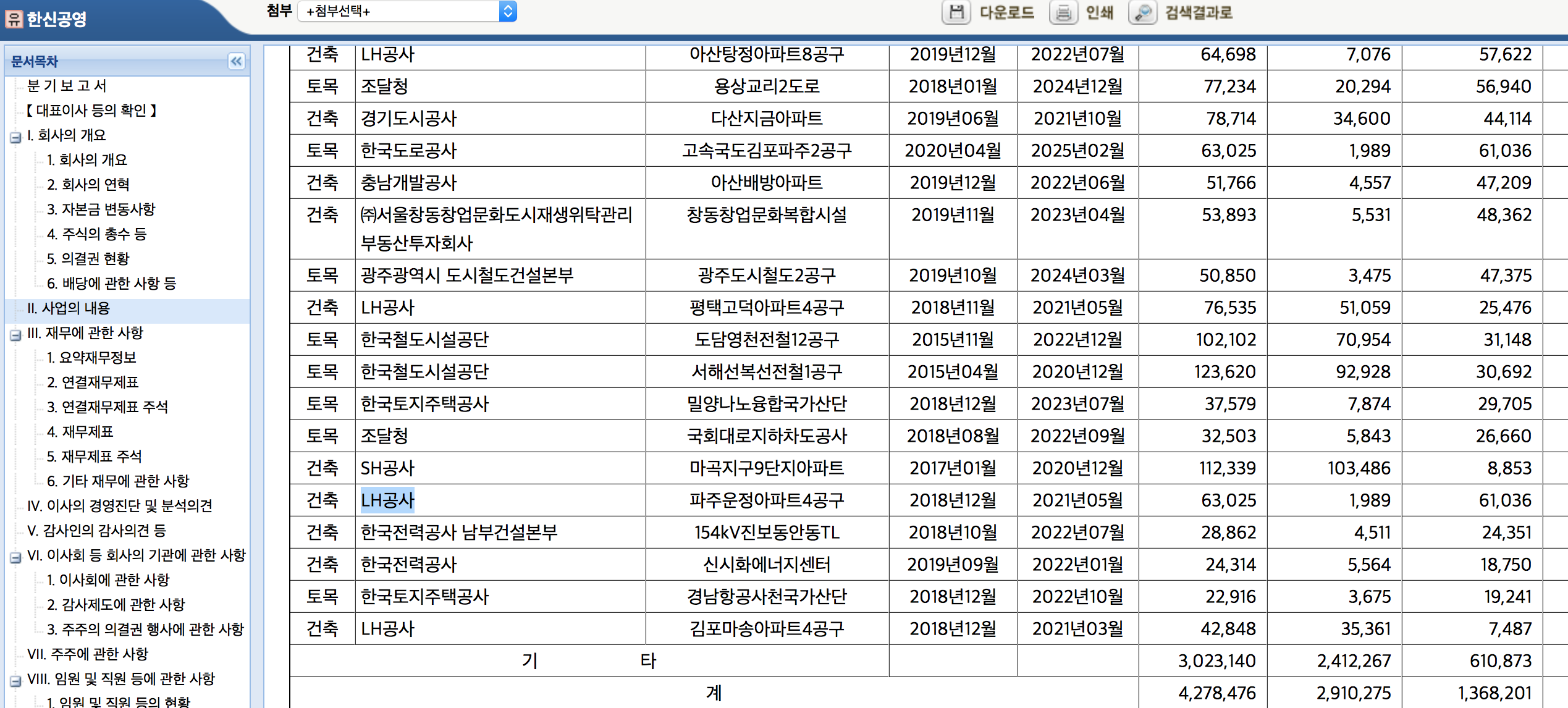This screenshot has width=1568, height=708.
Task: Open 2. 감사제도에 관한 사항
Action: 116,605
